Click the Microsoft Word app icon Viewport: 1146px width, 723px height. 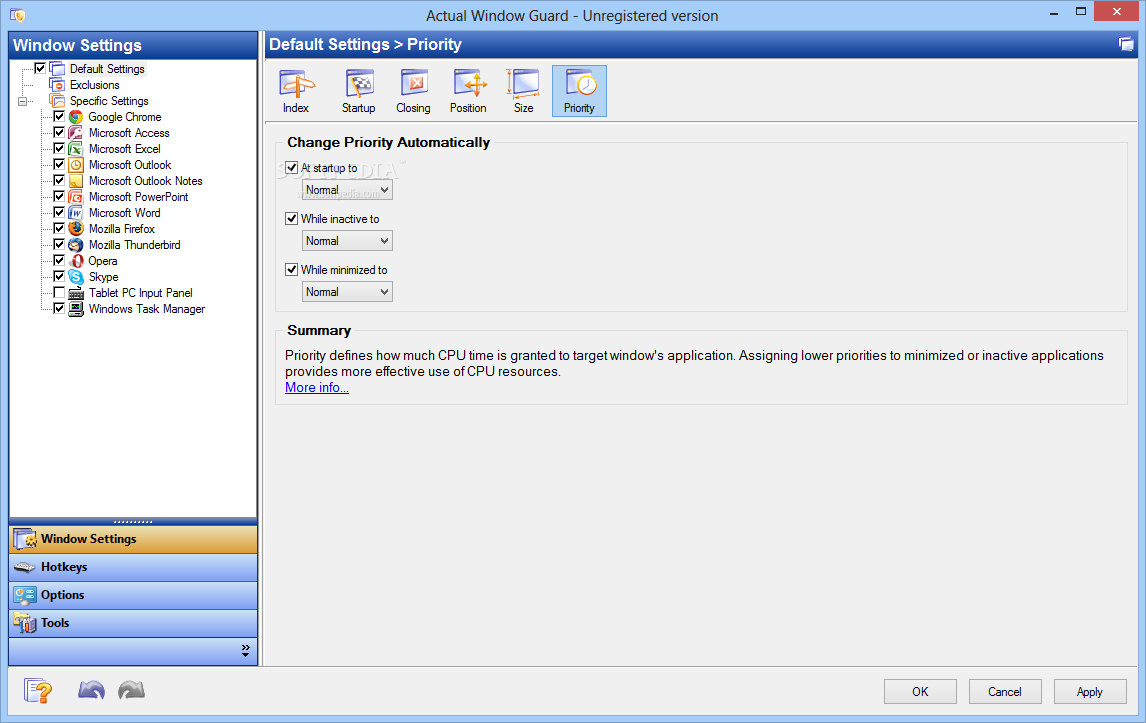pyautogui.click(x=76, y=213)
